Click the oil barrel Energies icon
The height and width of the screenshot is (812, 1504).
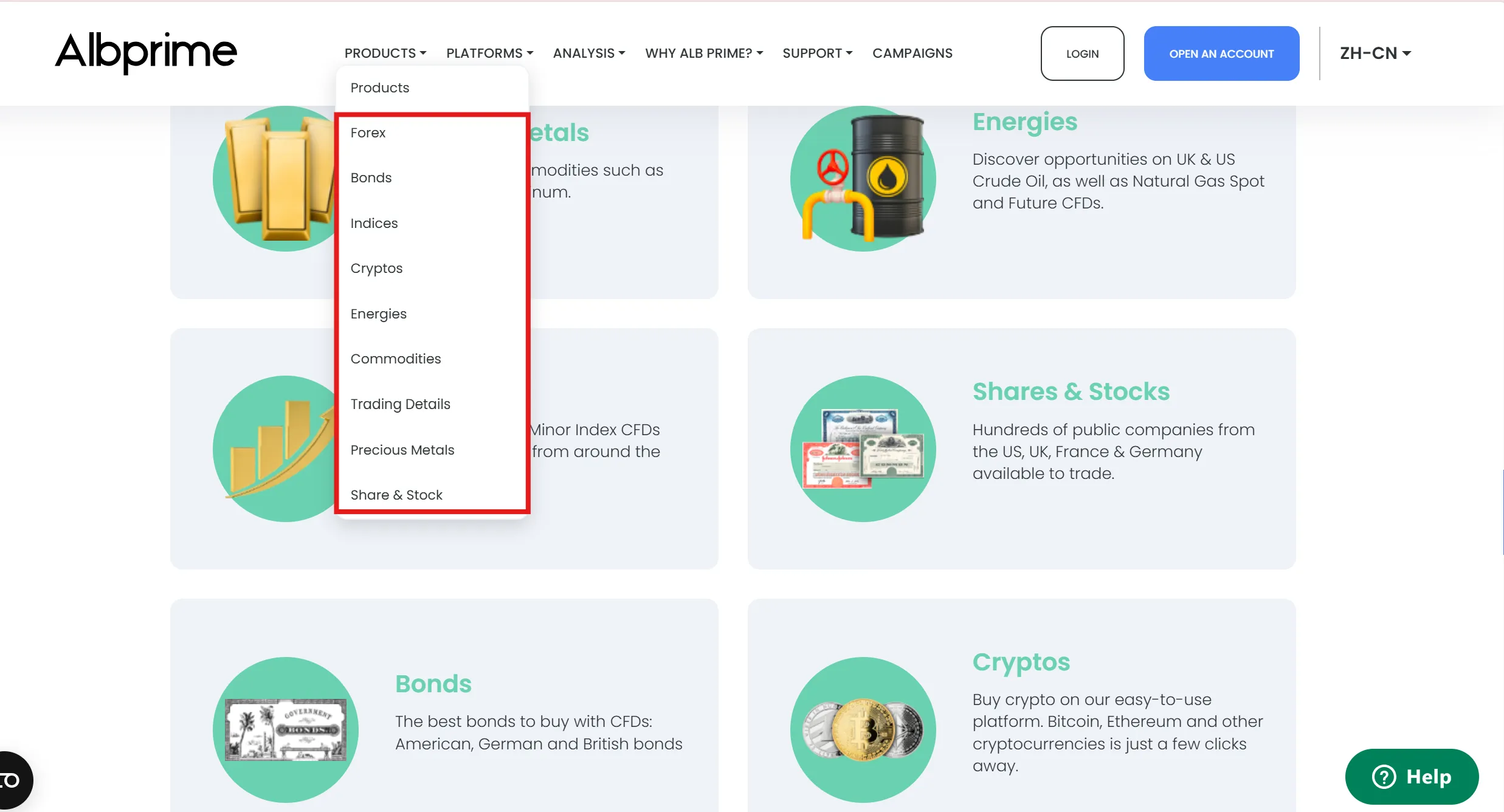click(863, 179)
